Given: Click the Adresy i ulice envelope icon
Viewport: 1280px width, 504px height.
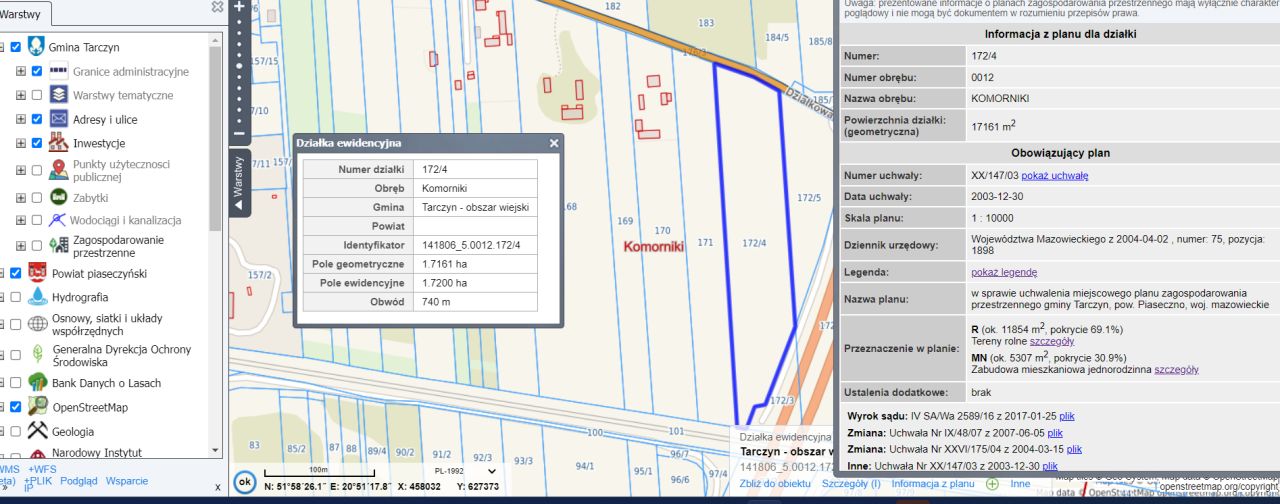Looking at the screenshot, I should click(59, 119).
